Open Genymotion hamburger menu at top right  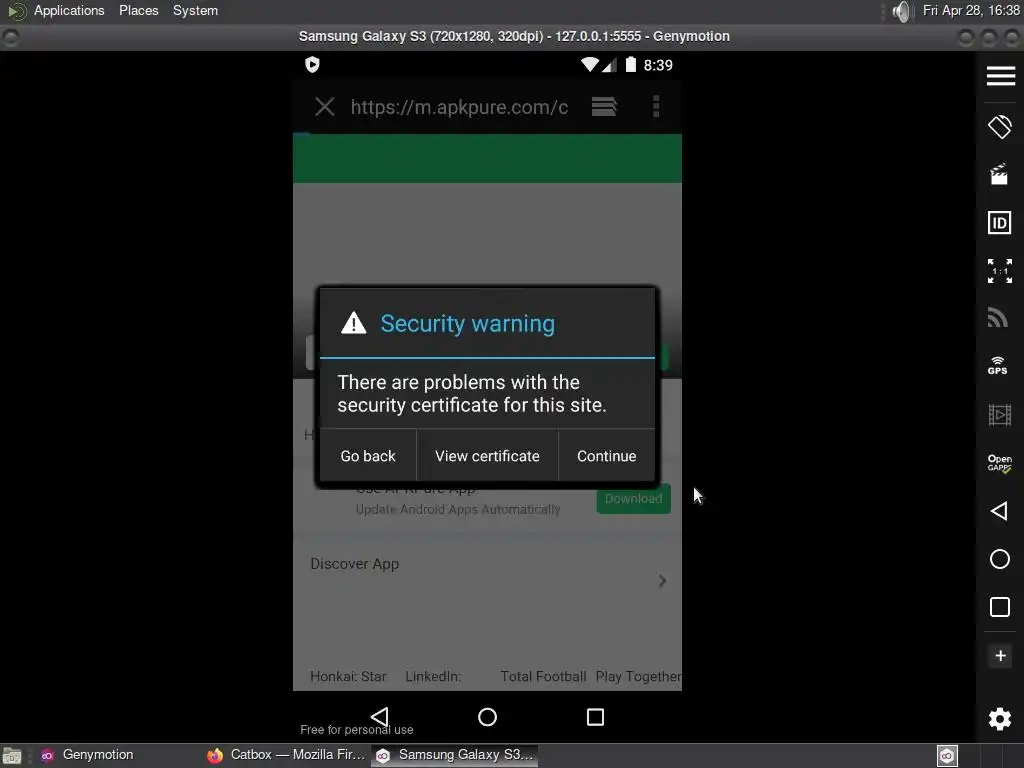pos(1000,76)
